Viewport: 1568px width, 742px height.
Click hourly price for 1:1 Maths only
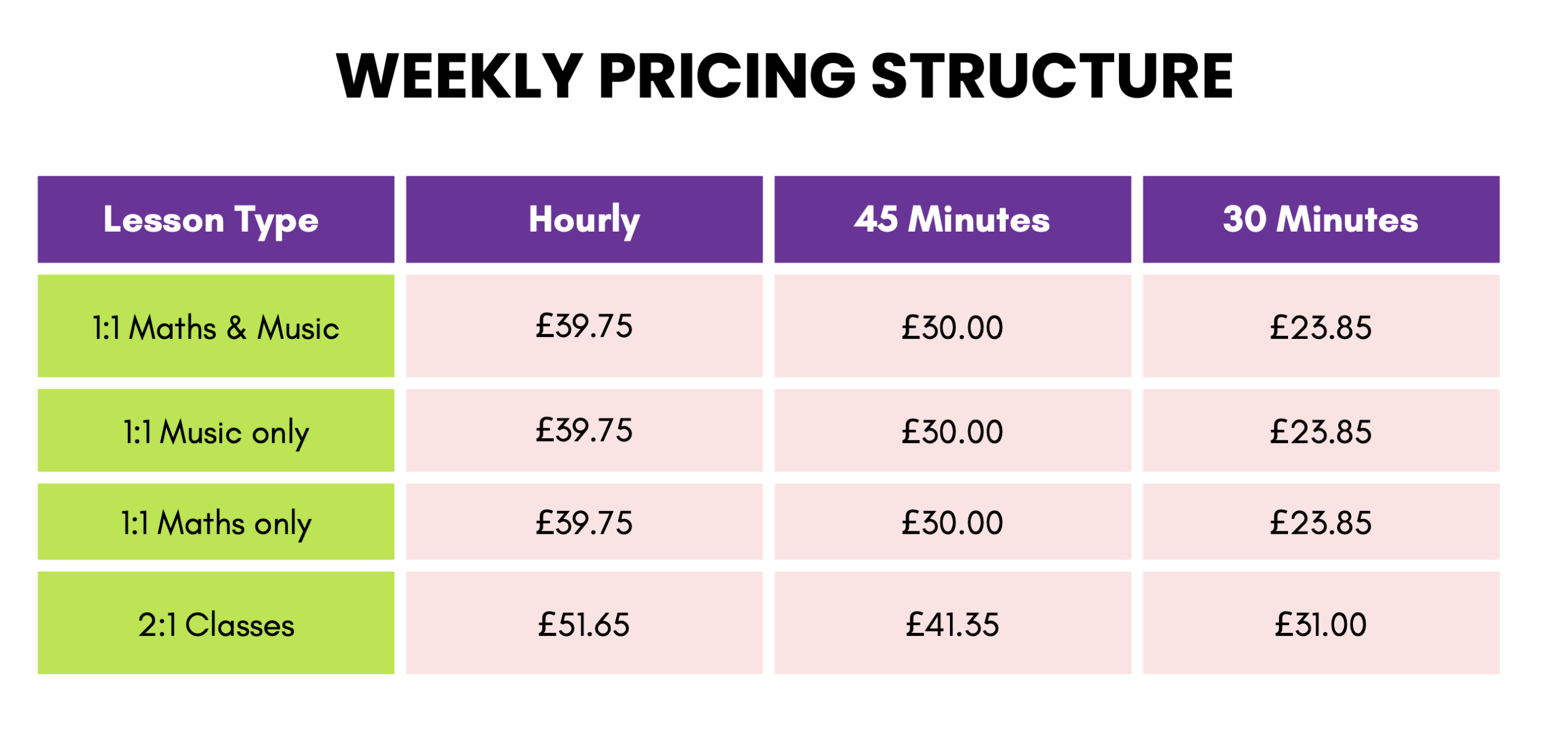click(x=584, y=522)
